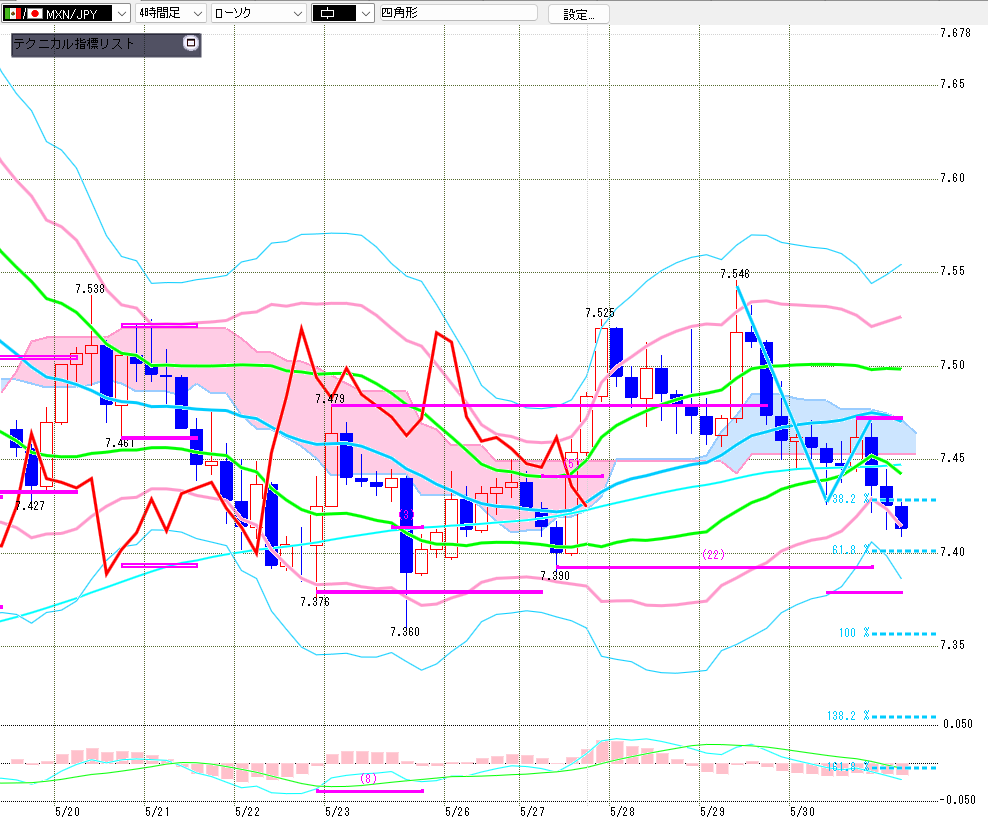The height and width of the screenshot is (820, 988).
Task: Click the 7.461 price label
Action: pos(120,443)
